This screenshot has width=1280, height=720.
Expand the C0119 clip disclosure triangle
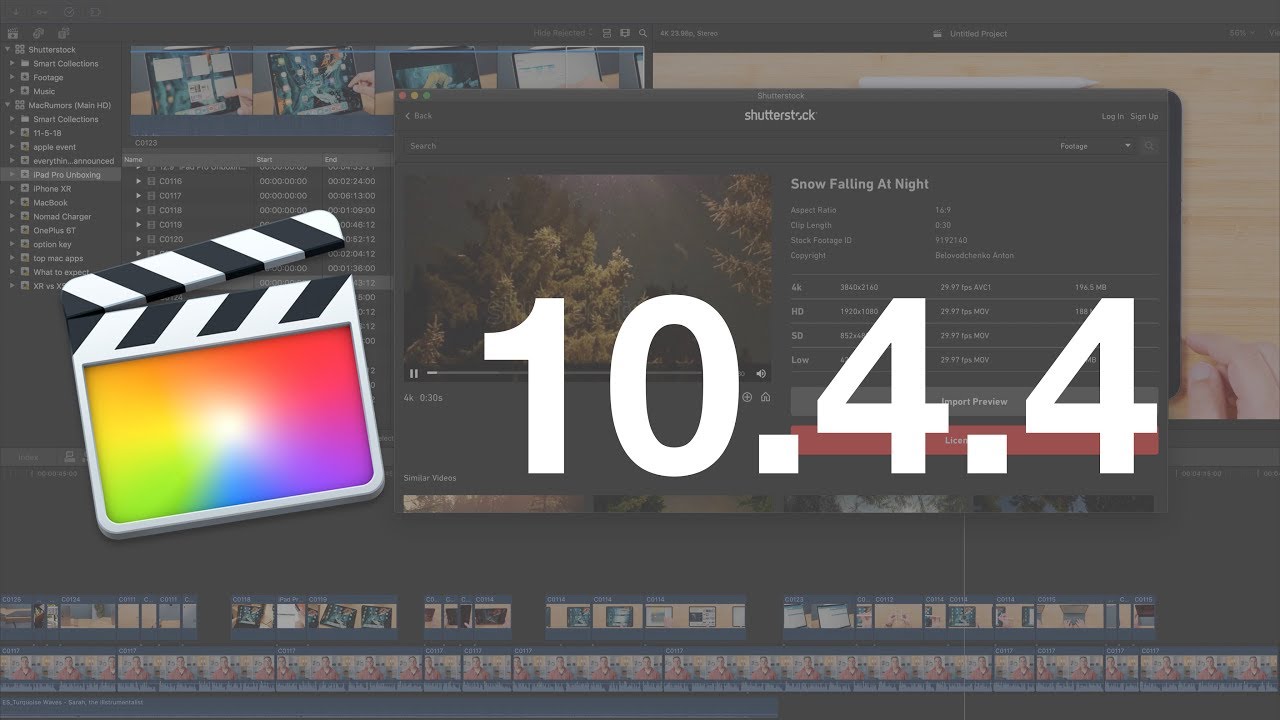coord(140,225)
